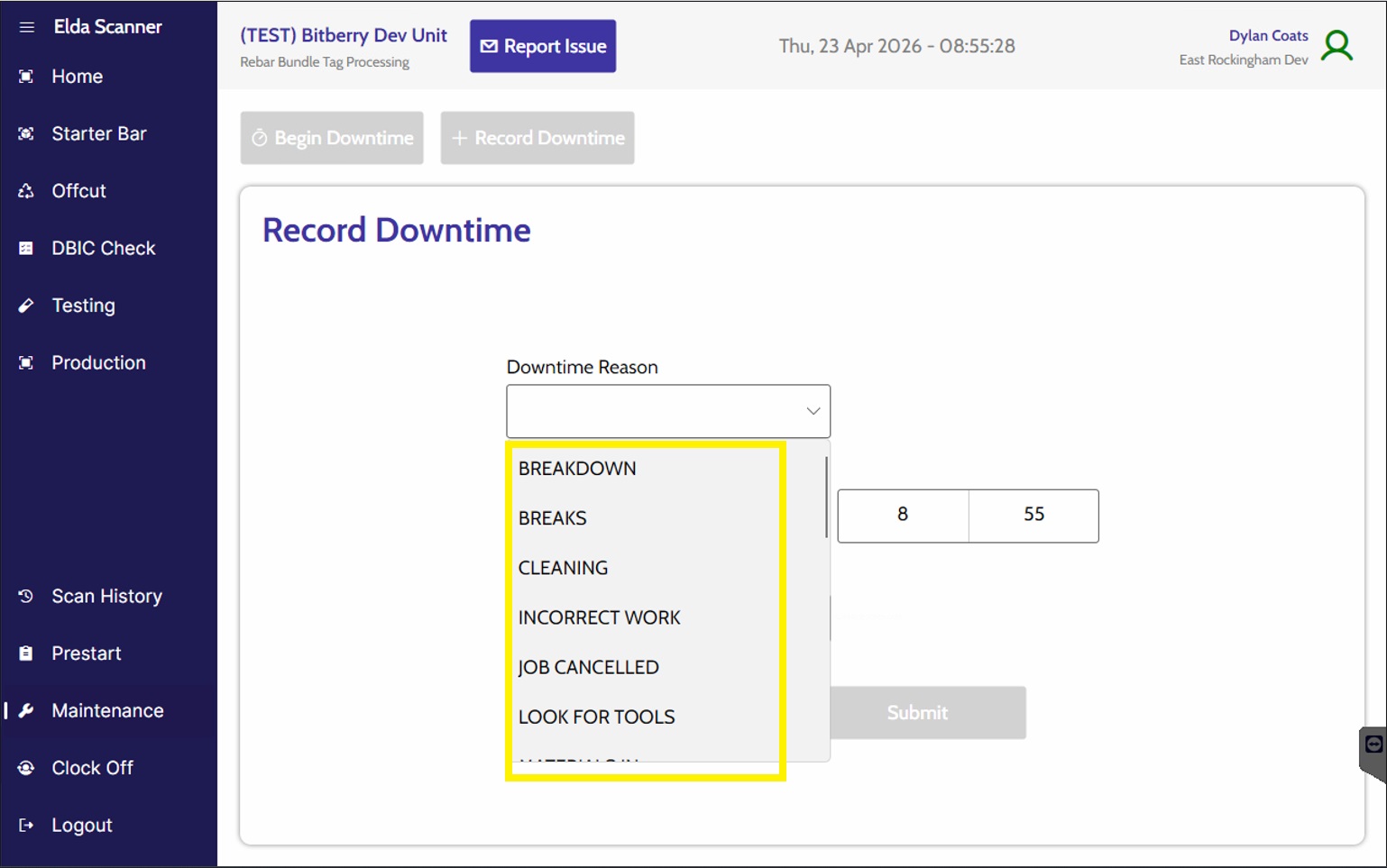Go to Offcut in sidebar
Image resolution: width=1387 pixels, height=868 pixels.
pyautogui.click(x=108, y=191)
